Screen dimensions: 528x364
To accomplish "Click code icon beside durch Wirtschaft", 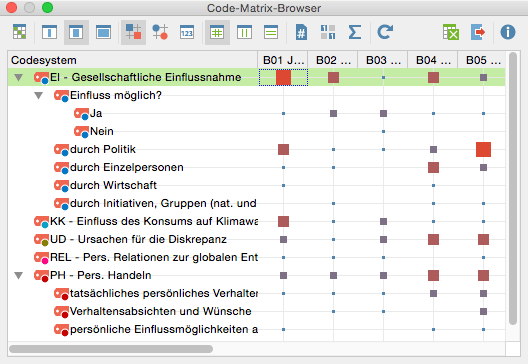I will tap(61, 186).
